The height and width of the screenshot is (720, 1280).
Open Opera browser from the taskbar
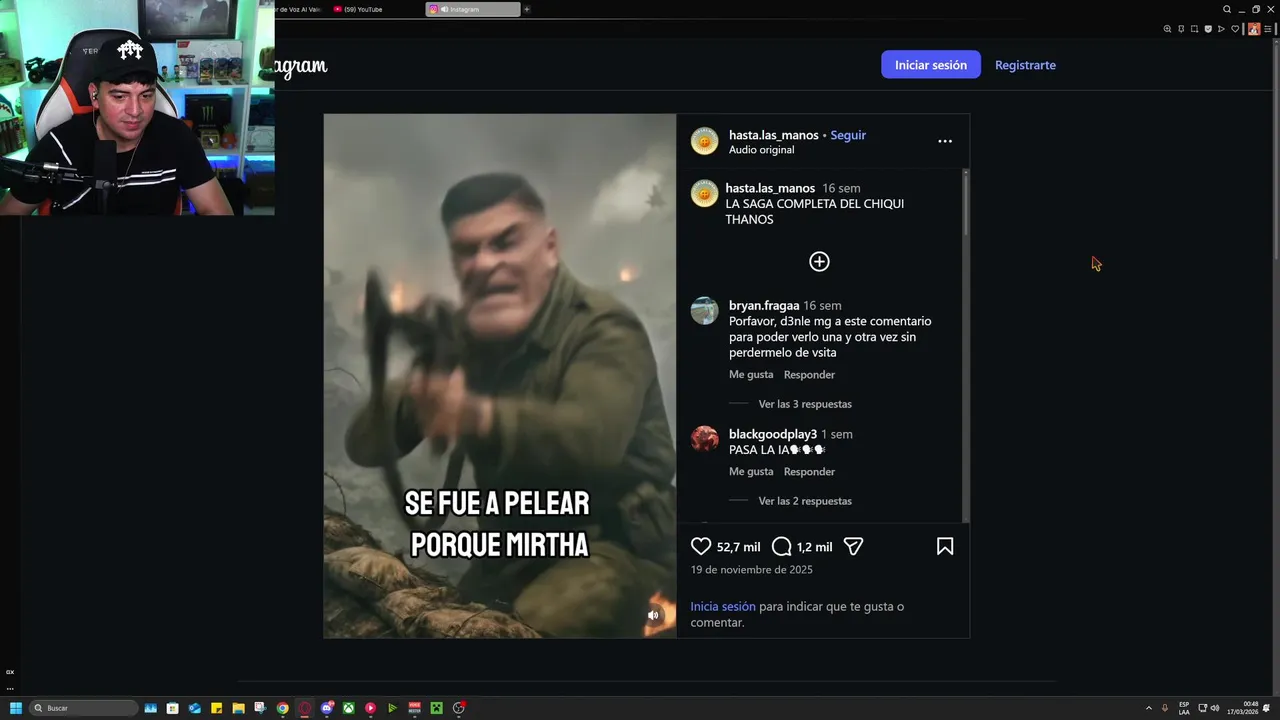pos(304,708)
